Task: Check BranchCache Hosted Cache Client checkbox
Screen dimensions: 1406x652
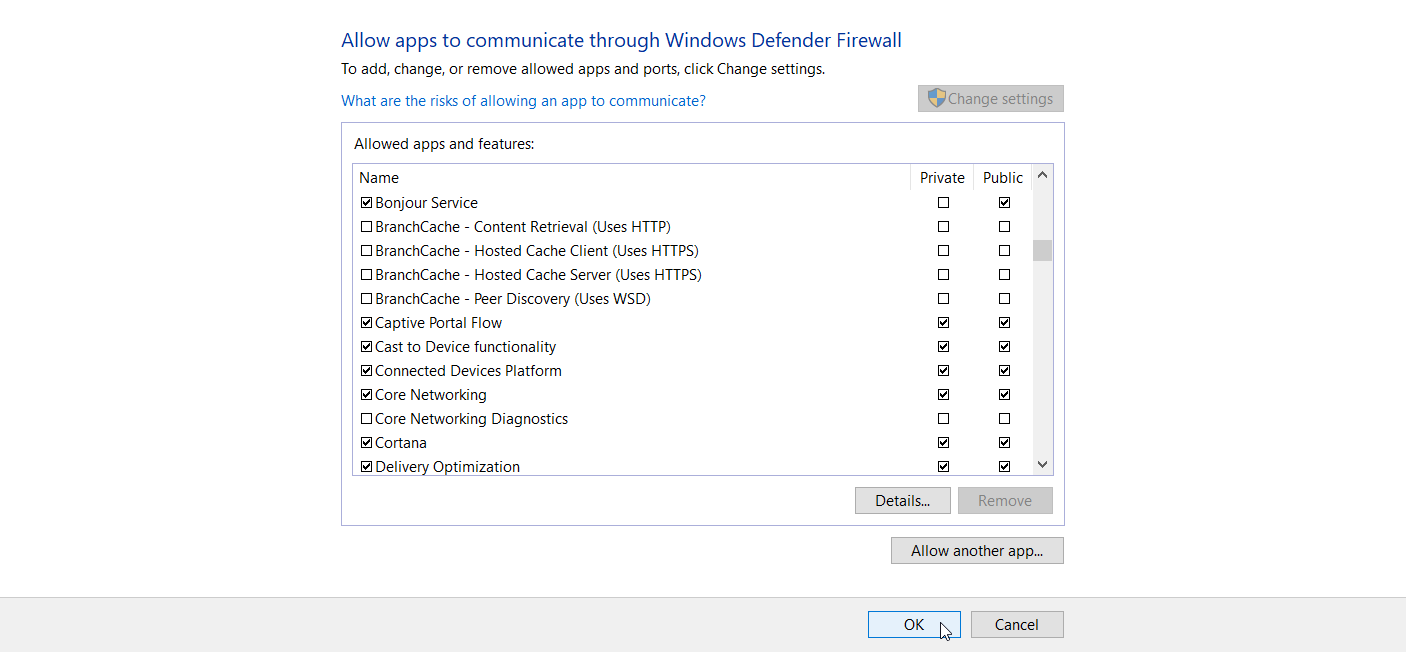Action: coord(366,251)
